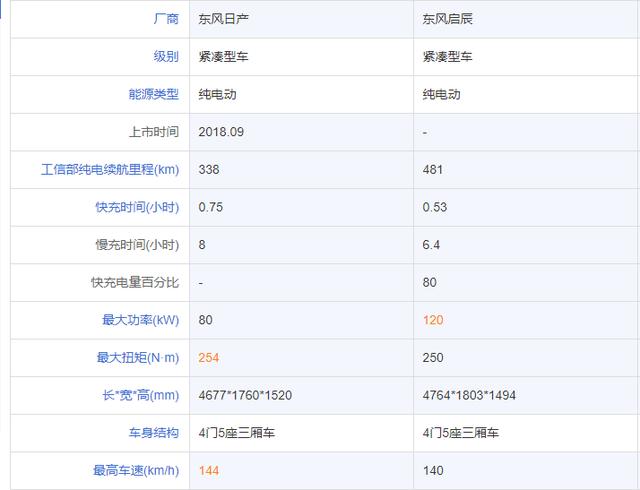Select the 80 value in 快充电量百分比 row

click(429, 282)
